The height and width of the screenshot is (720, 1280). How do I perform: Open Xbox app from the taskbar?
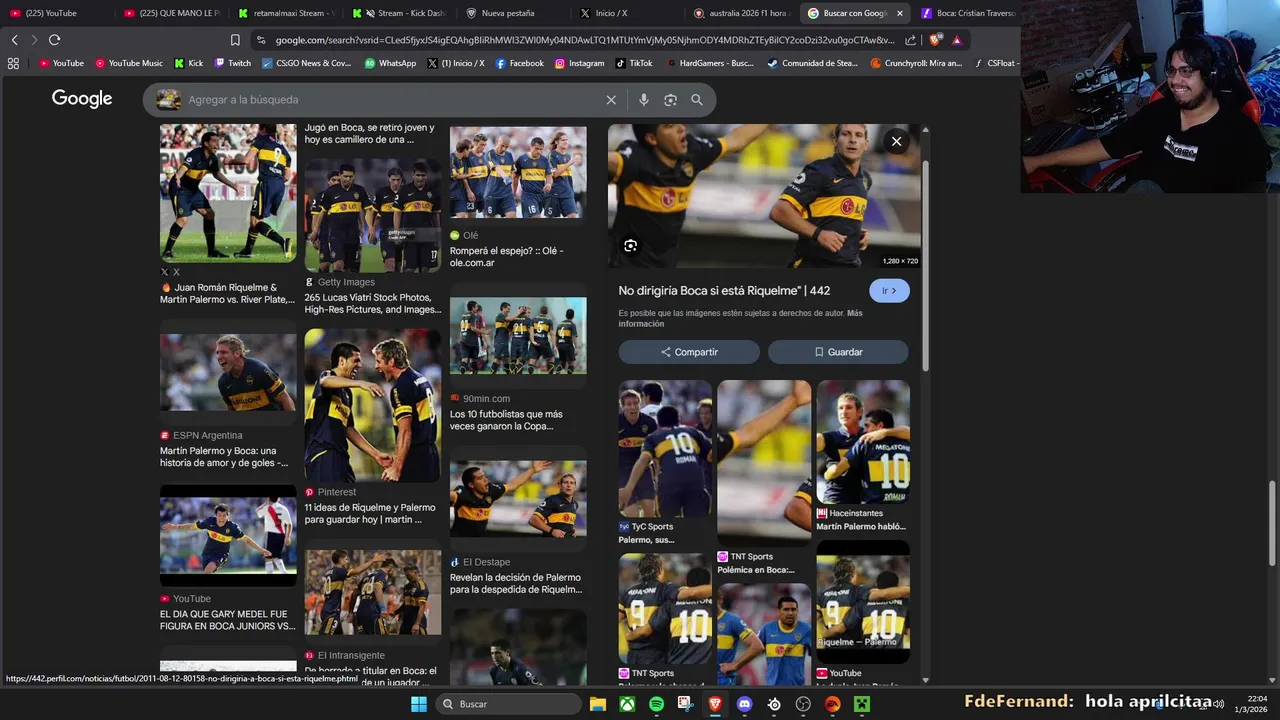point(627,704)
